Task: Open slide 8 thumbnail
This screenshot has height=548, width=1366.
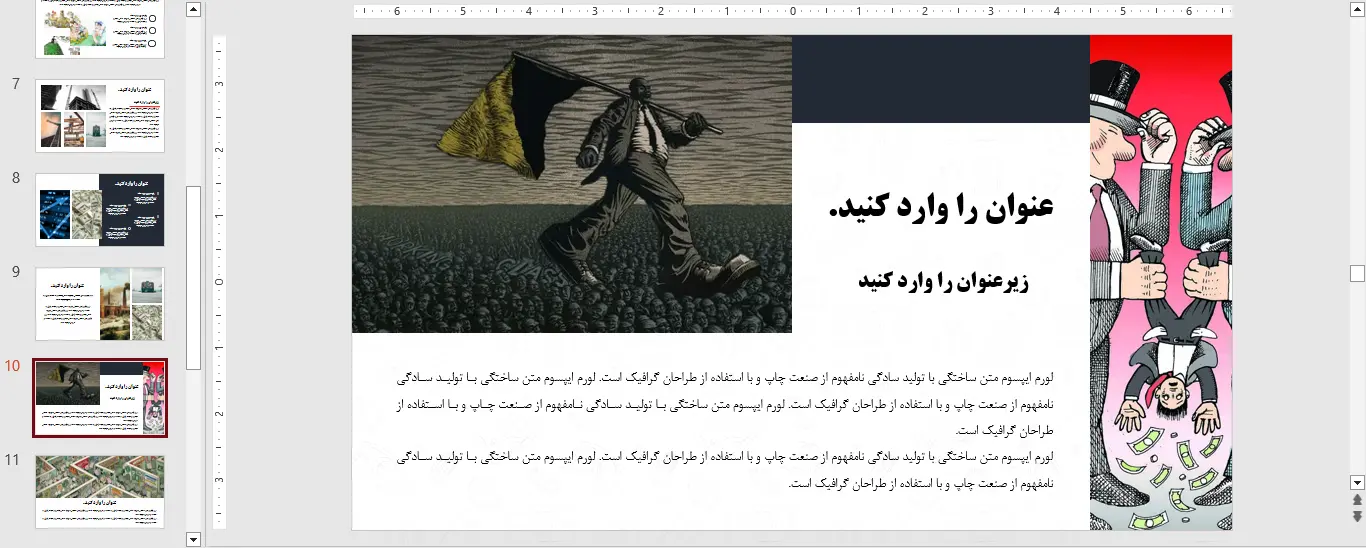Action: (100, 210)
